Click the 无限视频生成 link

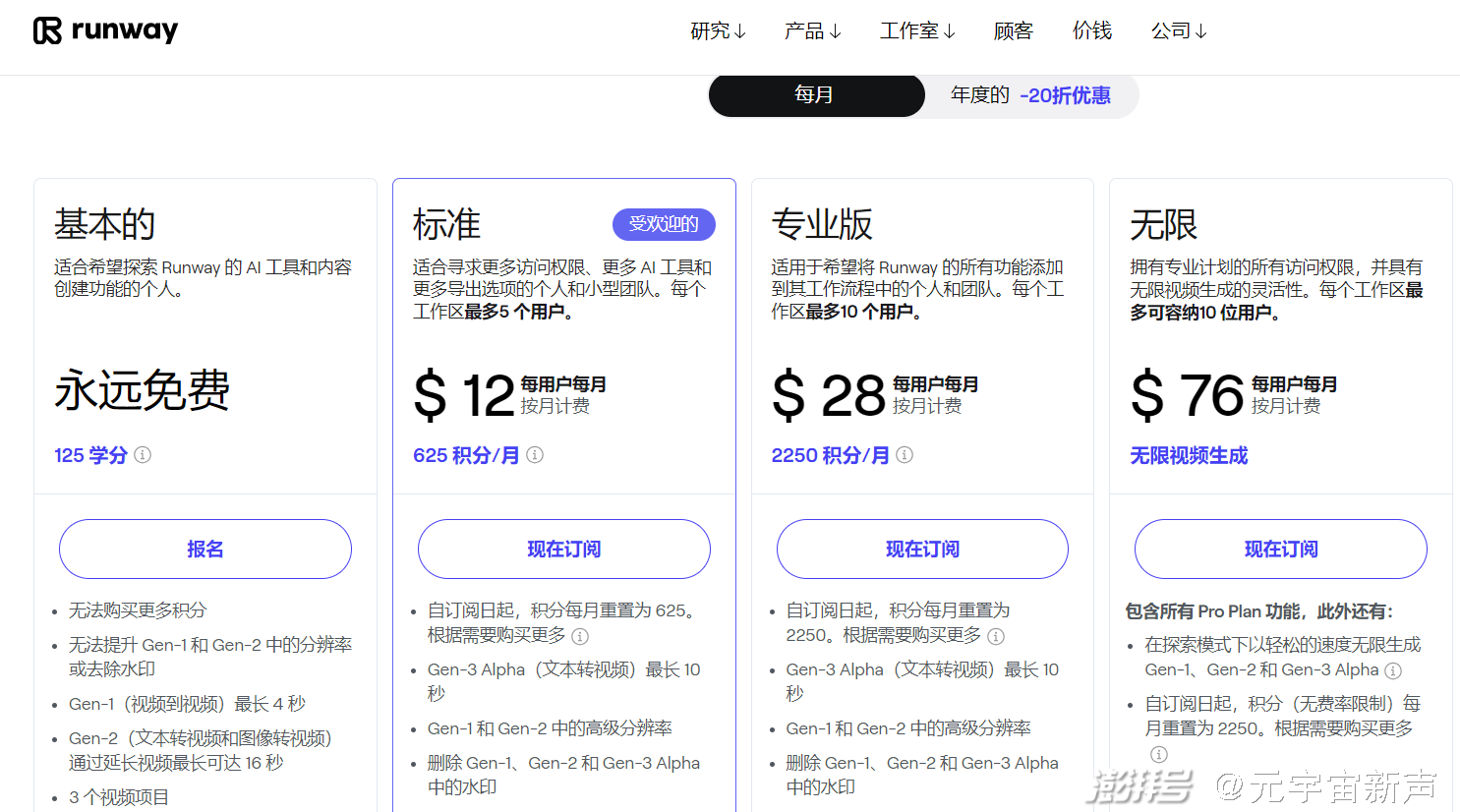(x=1189, y=455)
